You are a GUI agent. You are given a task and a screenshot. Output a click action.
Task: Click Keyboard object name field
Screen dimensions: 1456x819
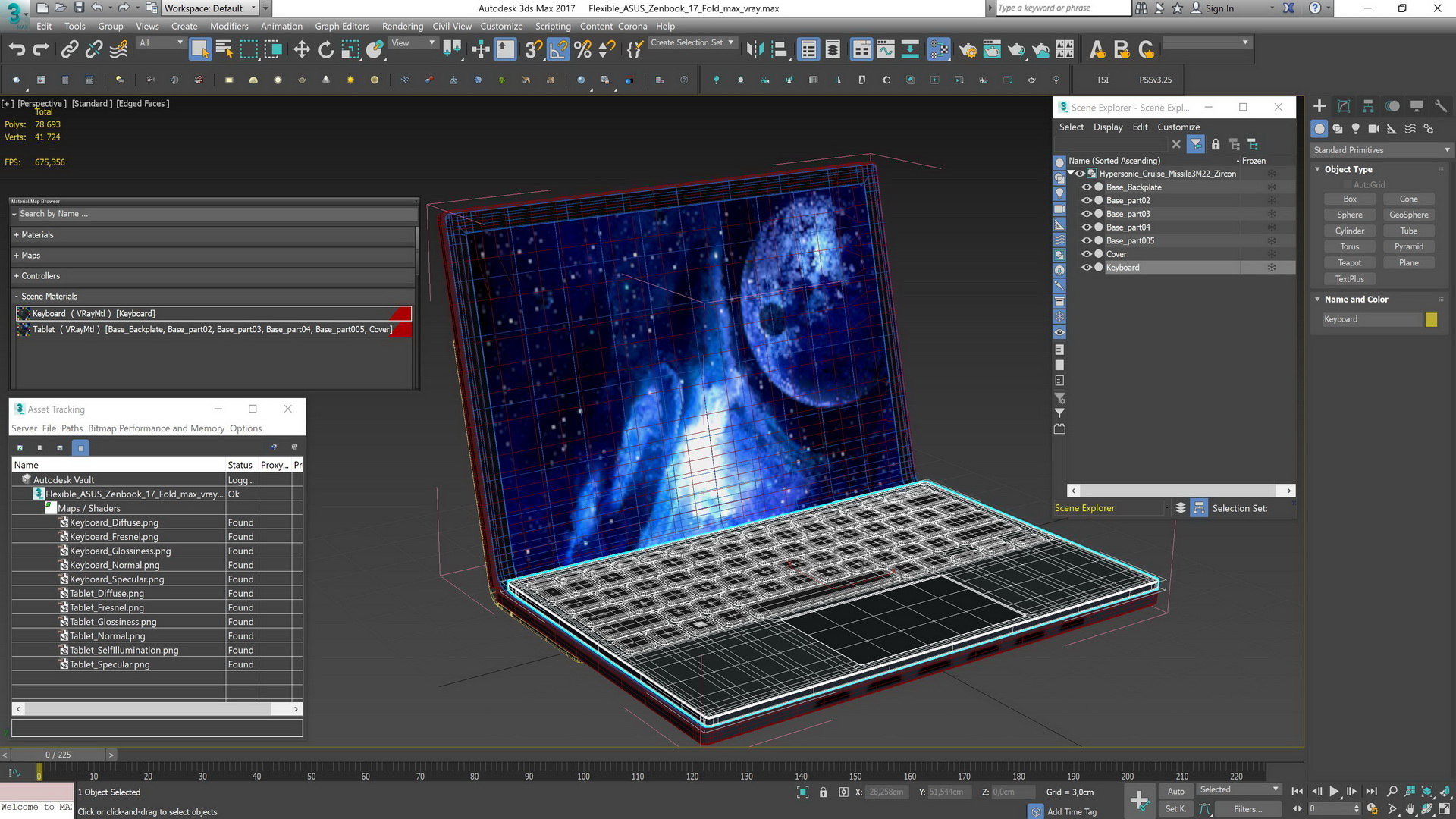(x=1371, y=319)
